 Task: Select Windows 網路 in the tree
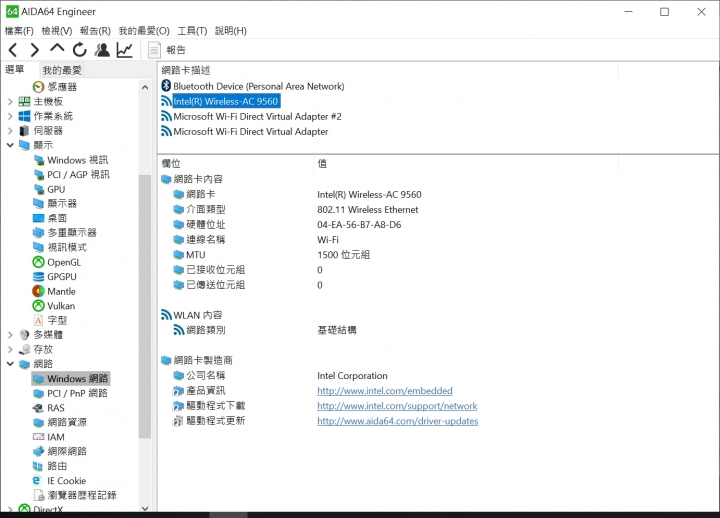pos(77,378)
